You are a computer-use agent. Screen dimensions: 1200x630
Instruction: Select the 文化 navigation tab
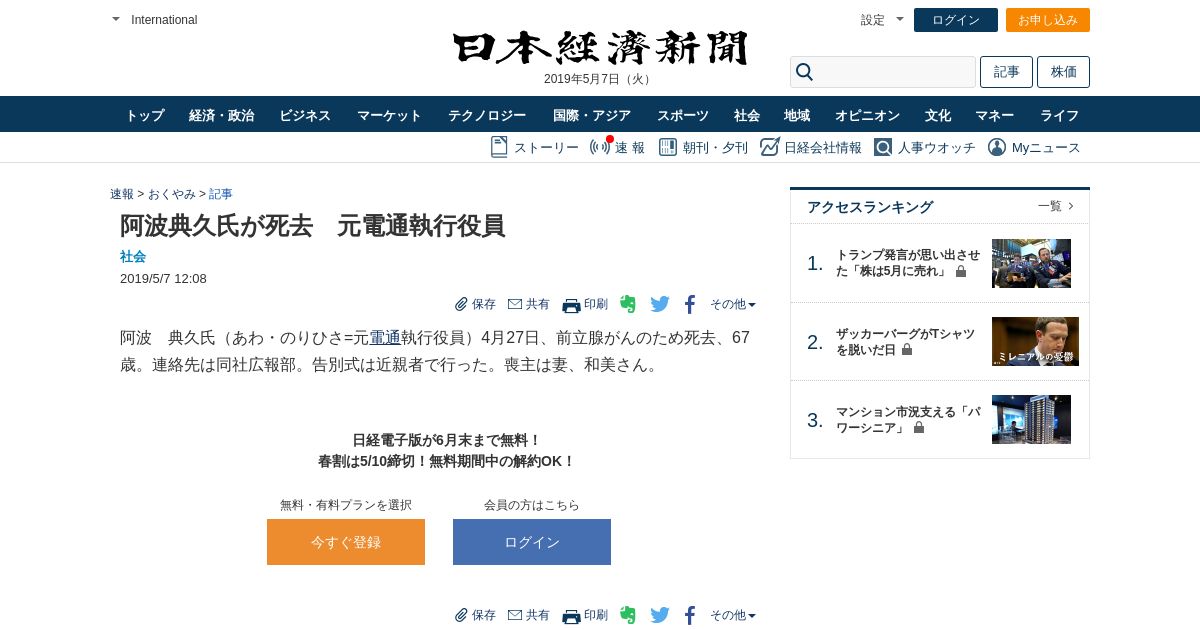(938, 115)
